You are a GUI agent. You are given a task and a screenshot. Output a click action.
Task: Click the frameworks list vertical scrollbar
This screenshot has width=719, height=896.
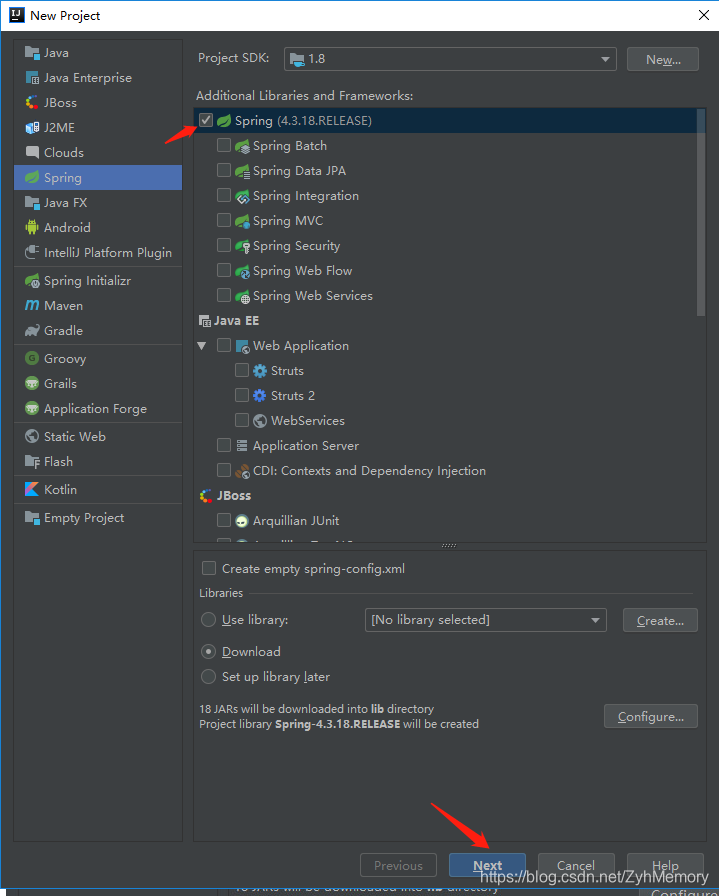[701, 211]
